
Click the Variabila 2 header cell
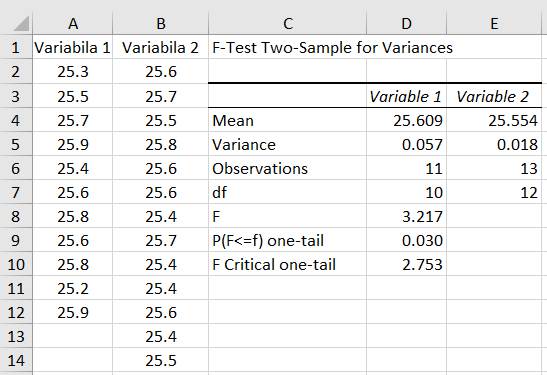pyautogui.click(x=161, y=47)
